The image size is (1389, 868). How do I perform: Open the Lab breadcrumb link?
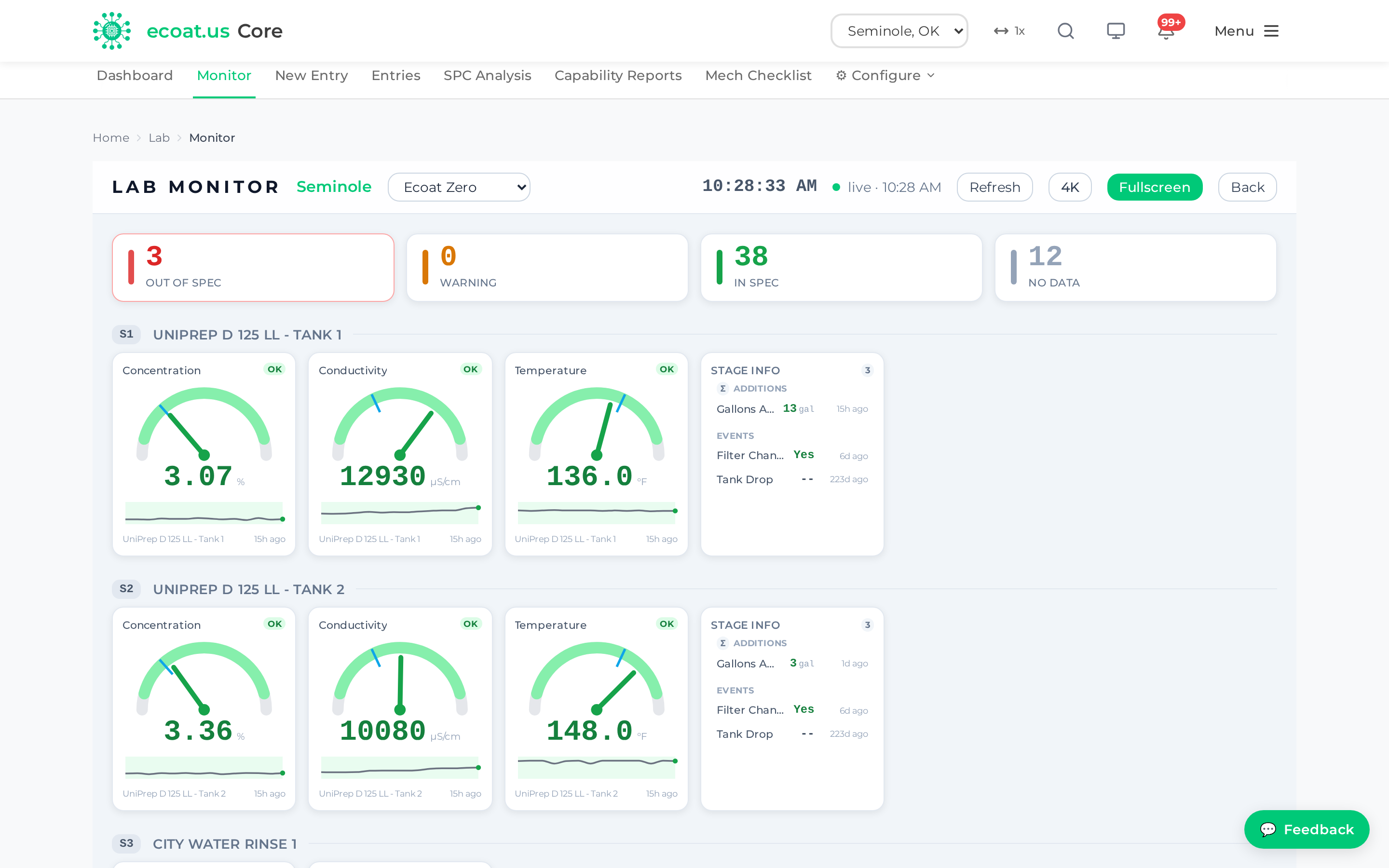coord(159,138)
